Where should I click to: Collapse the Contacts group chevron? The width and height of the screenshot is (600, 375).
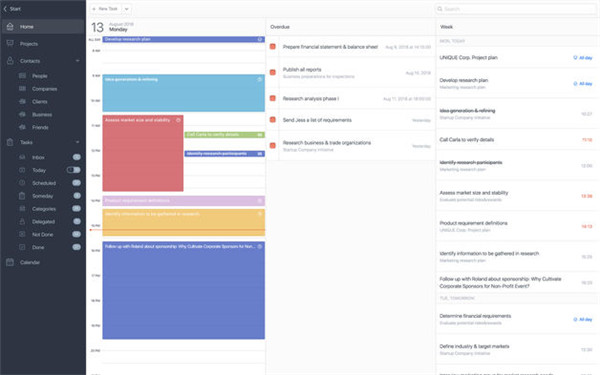click(x=78, y=61)
